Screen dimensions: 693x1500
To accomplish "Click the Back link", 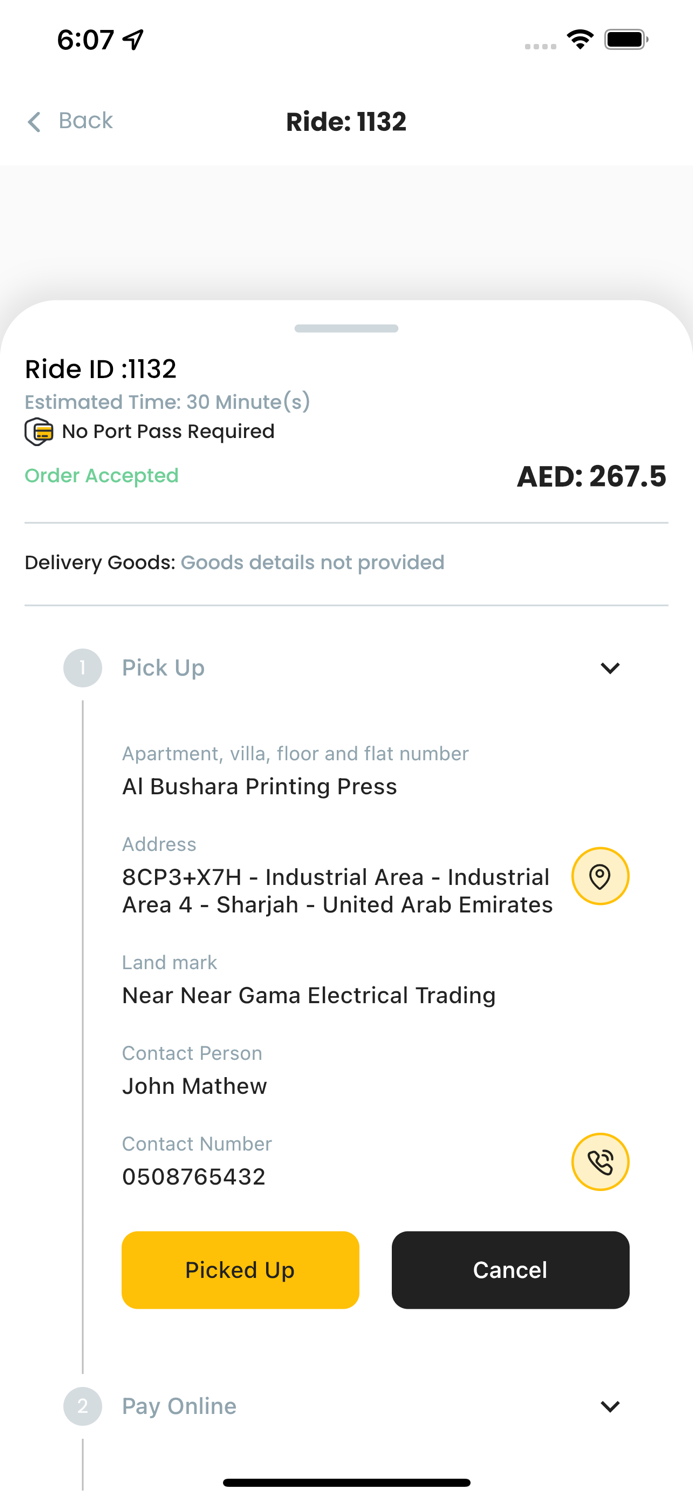I will (86, 121).
